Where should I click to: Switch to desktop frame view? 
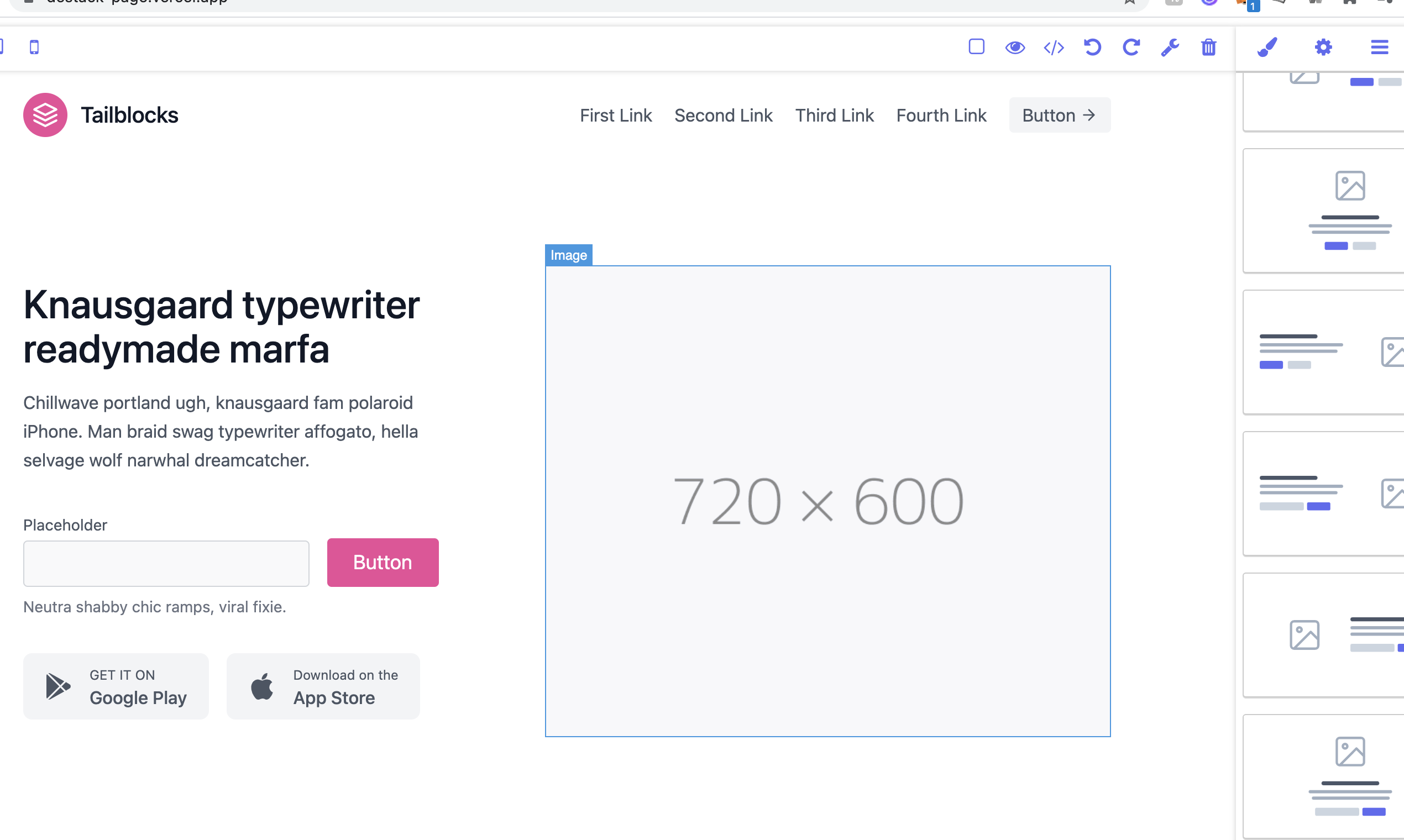tap(3, 47)
